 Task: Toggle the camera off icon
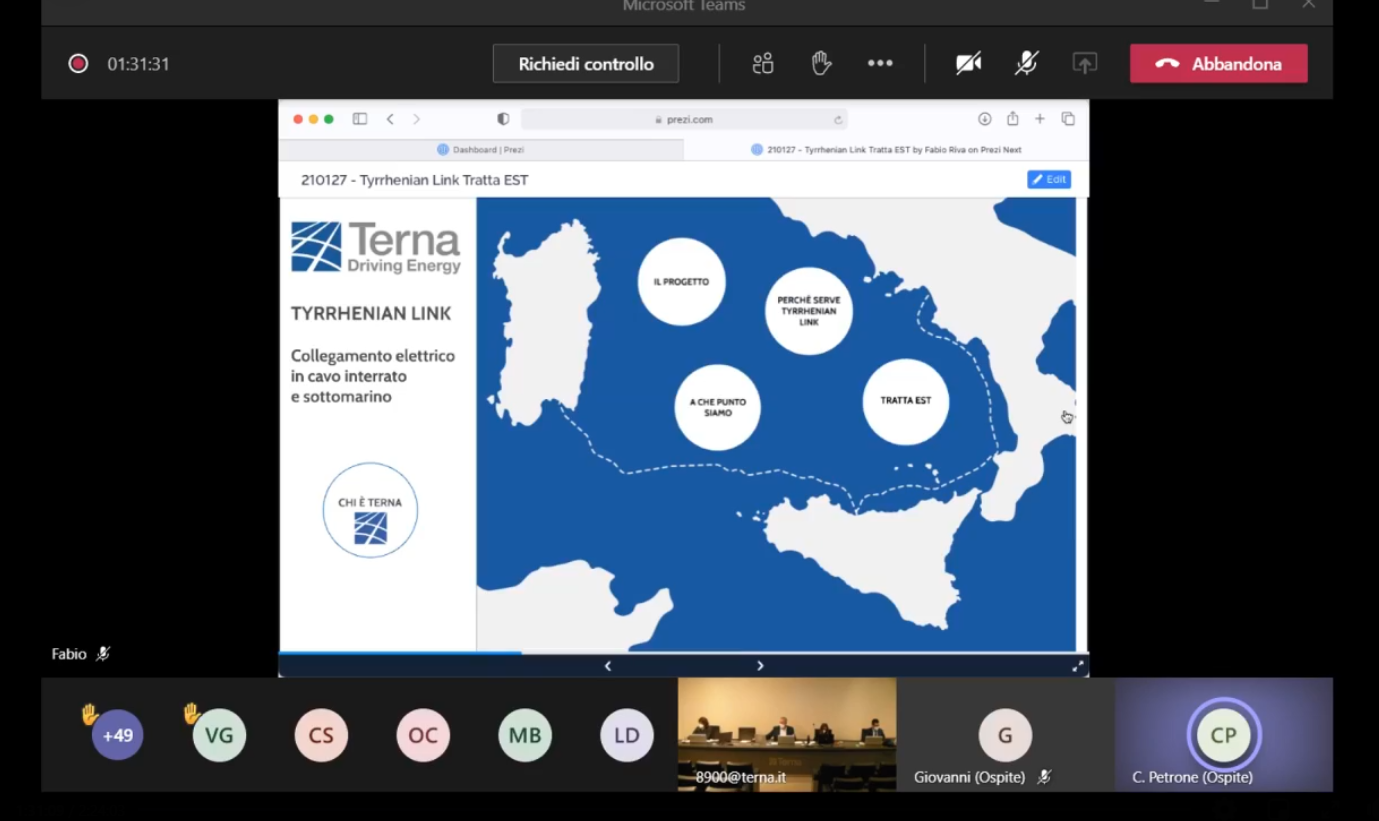pyautogui.click(x=968, y=64)
